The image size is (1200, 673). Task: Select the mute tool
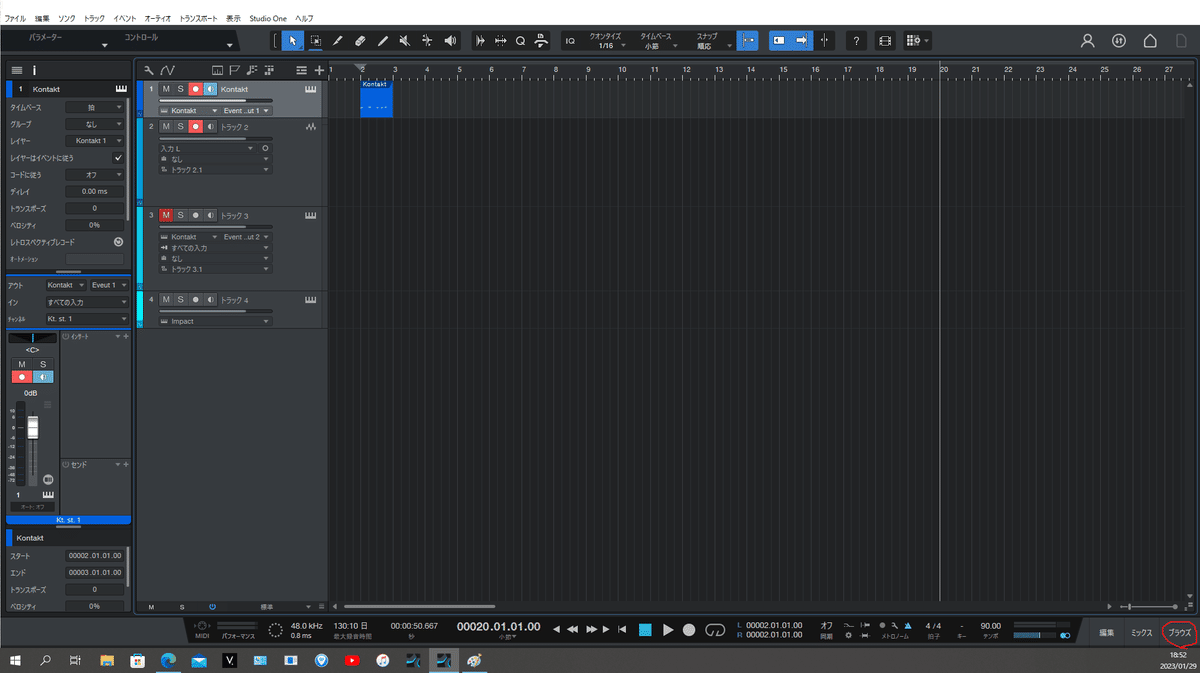[x=404, y=40]
